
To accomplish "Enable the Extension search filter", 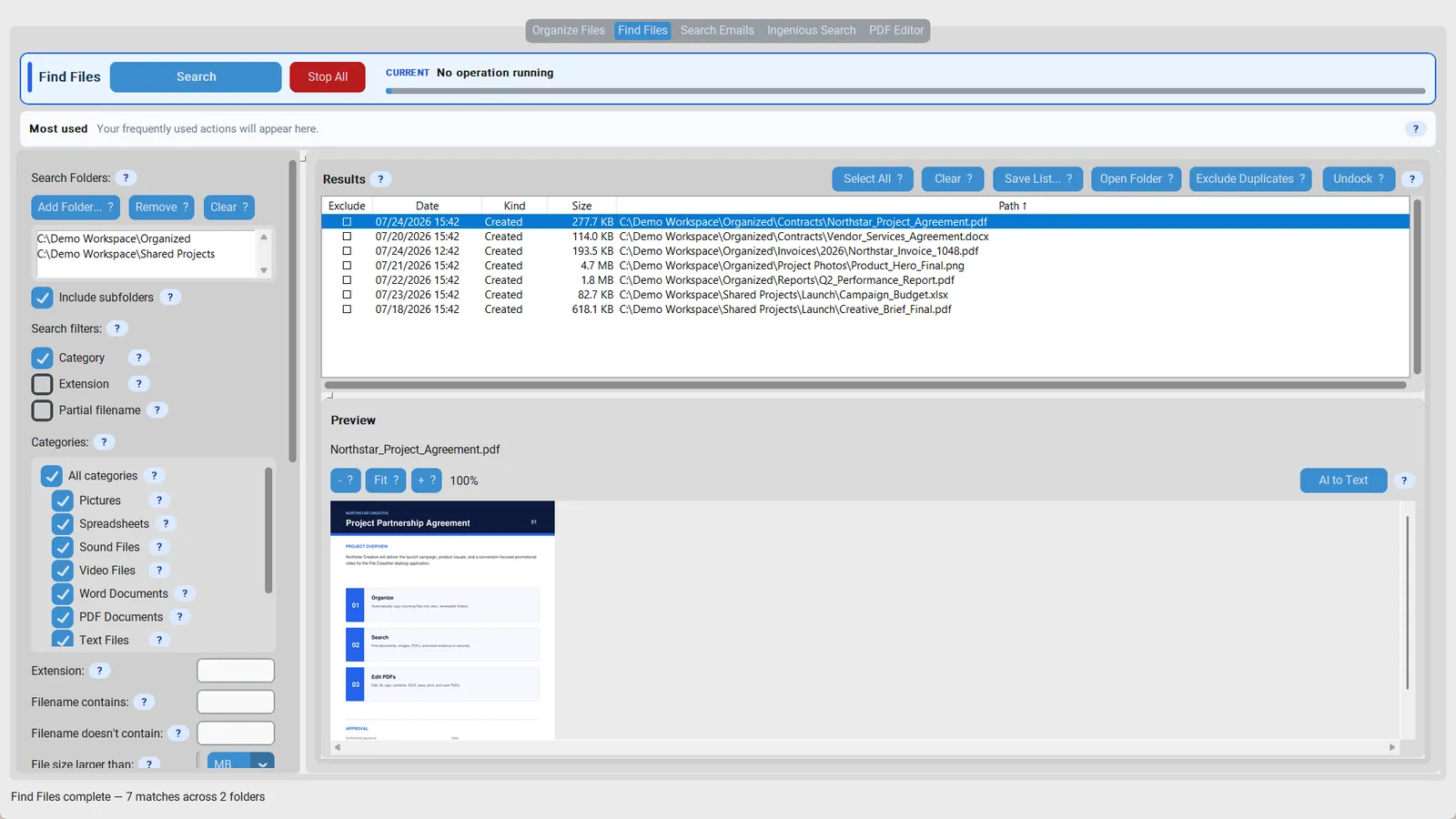I will (42, 384).
